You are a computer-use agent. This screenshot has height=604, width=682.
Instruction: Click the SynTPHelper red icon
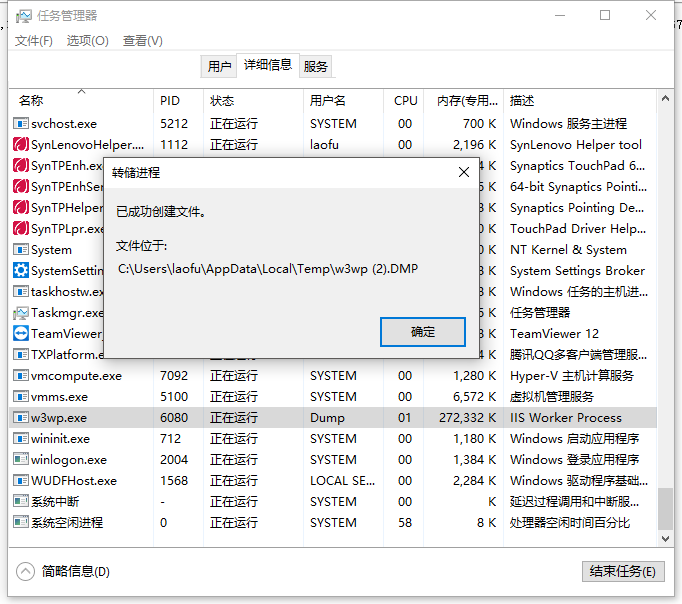click(x=20, y=207)
